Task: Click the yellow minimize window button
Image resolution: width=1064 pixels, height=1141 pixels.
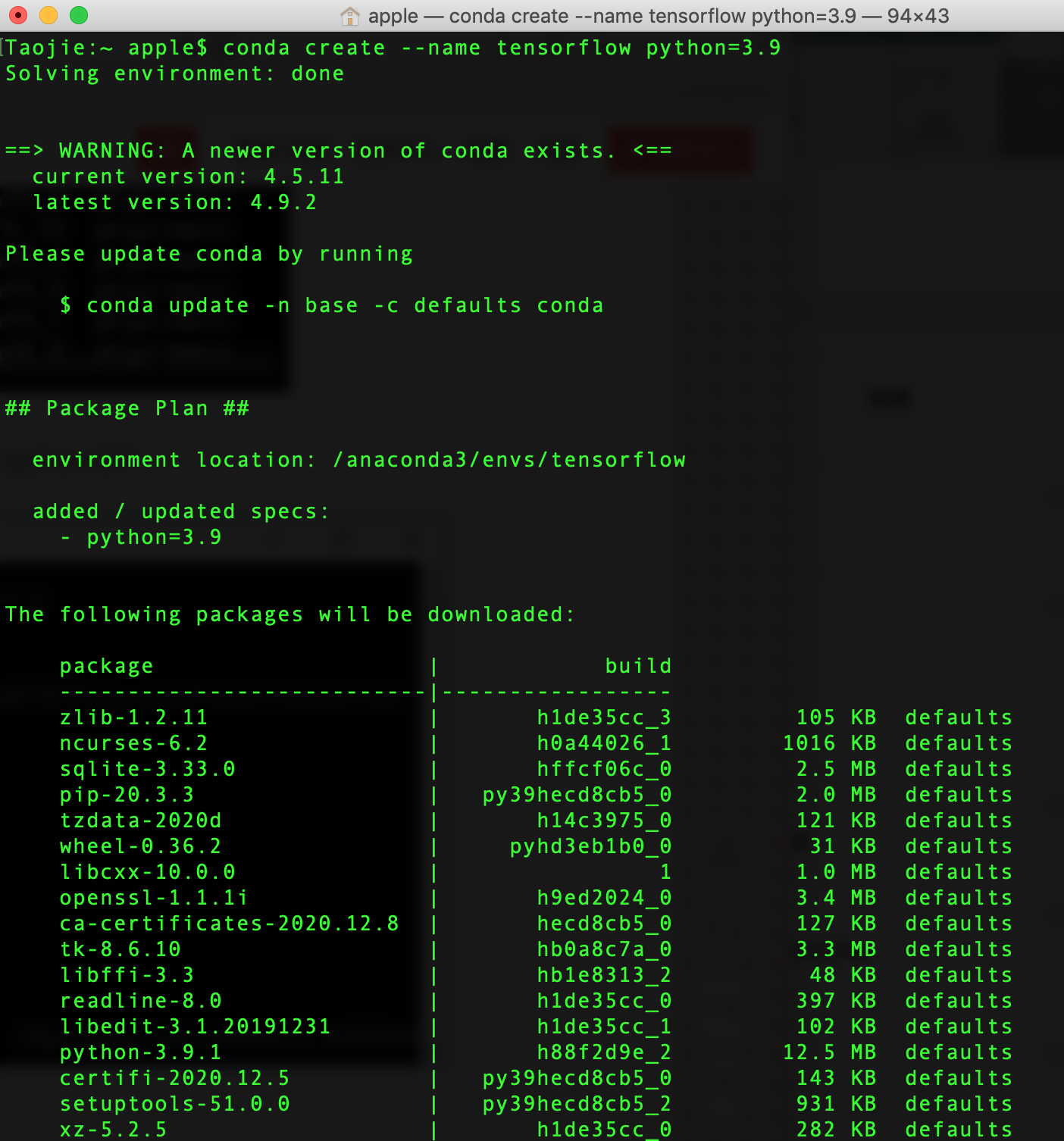Action: click(x=49, y=15)
